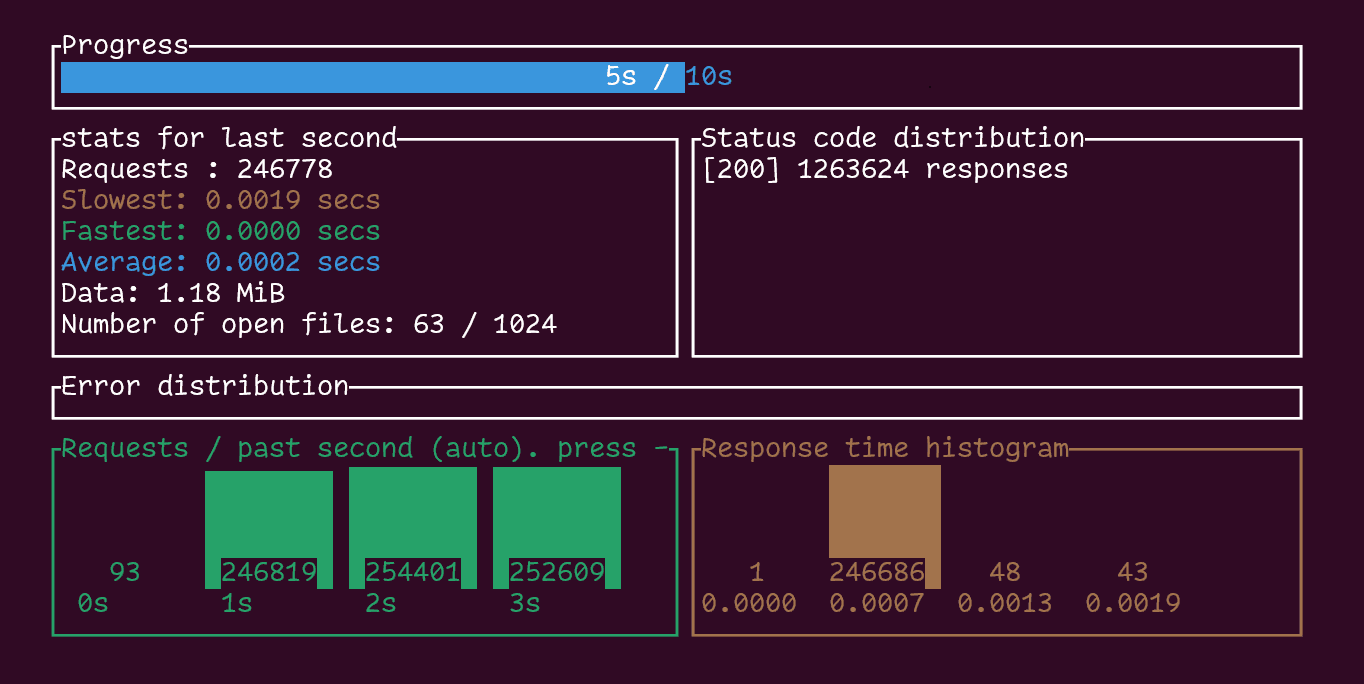
Task: Click the Status code distribution title
Action: pos(893,138)
